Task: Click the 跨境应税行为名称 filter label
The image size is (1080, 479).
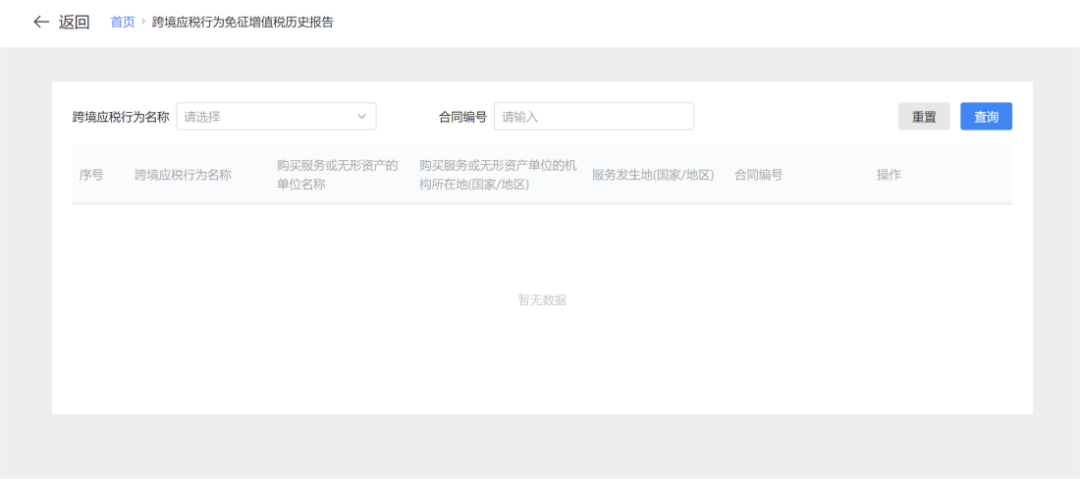Action: pyautogui.click(x=120, y=117)
